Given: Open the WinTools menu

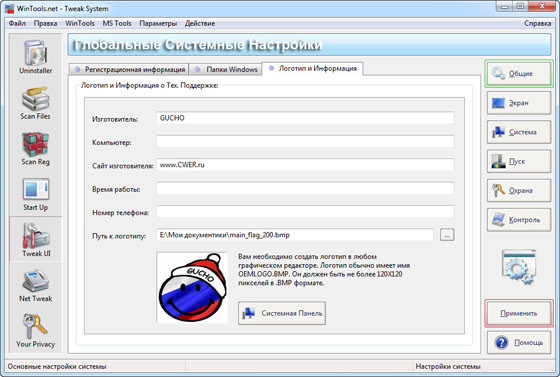Looking at the screenshot, I should coord(80,23).
